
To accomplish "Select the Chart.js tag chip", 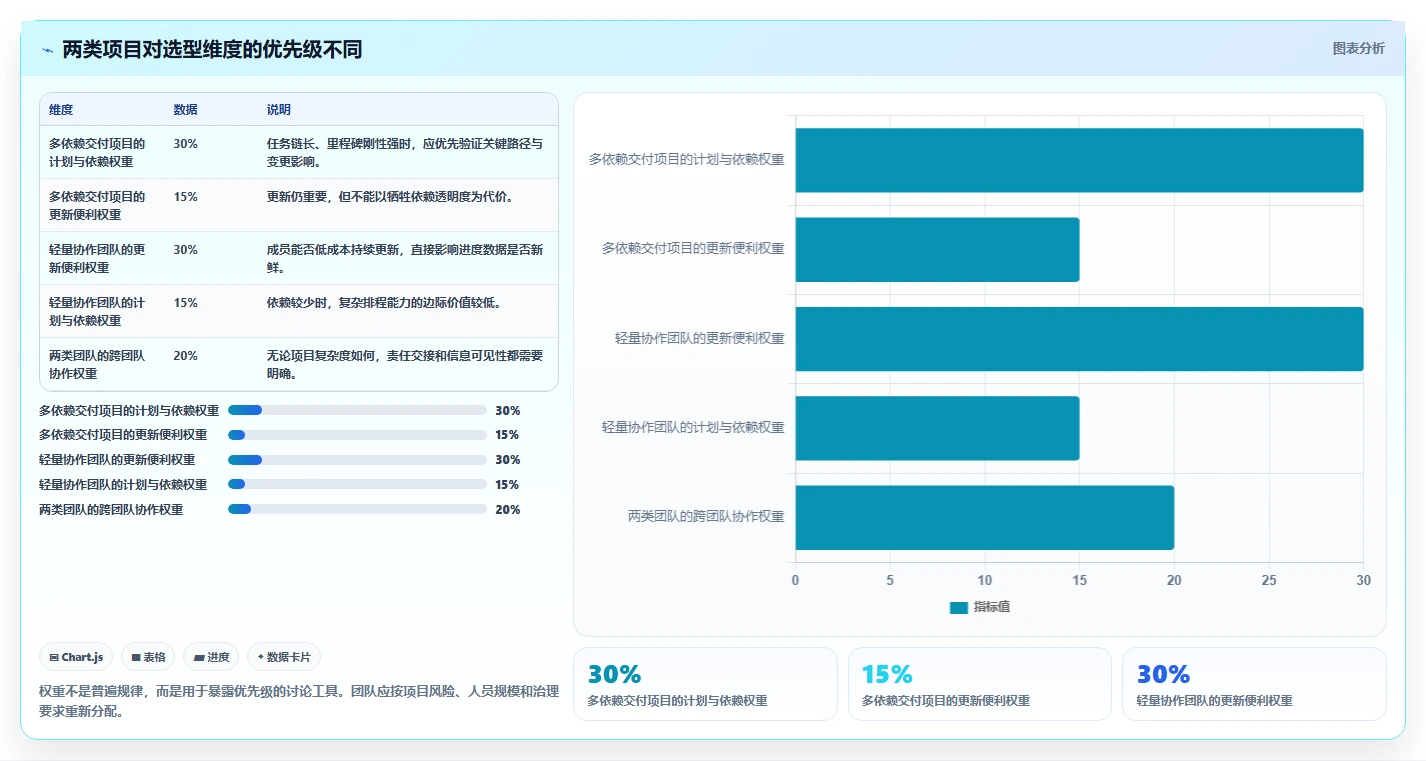I will (77, 657).
